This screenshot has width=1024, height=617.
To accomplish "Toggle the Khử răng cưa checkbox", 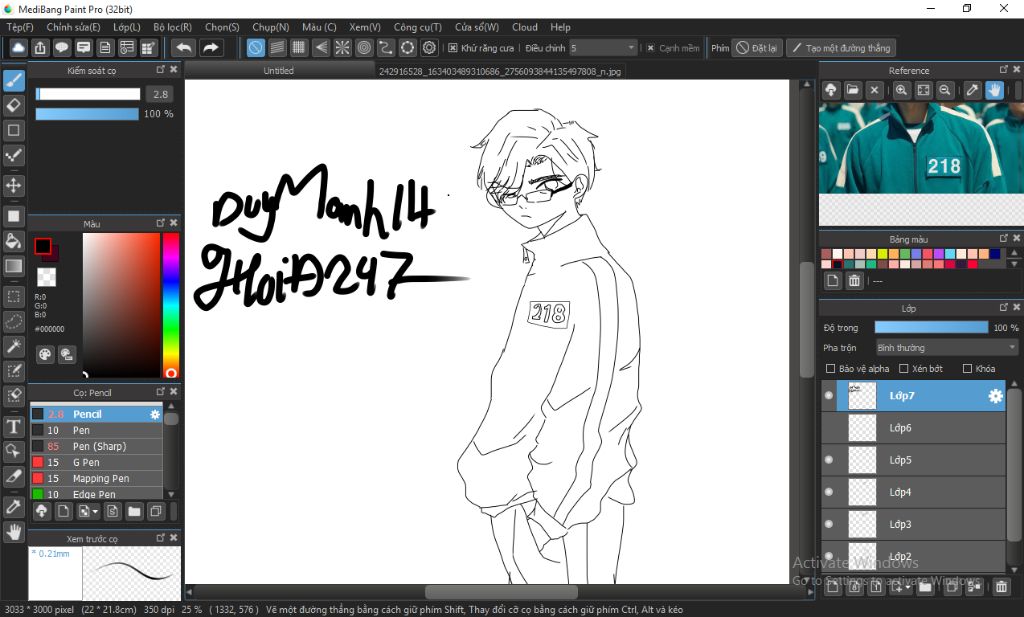I will [453, 48].
